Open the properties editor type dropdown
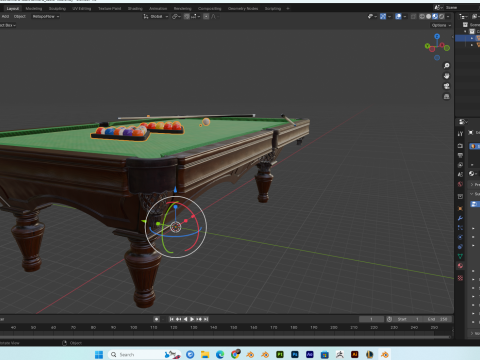This screenshot has width=480, height=360. coord(463,122)
